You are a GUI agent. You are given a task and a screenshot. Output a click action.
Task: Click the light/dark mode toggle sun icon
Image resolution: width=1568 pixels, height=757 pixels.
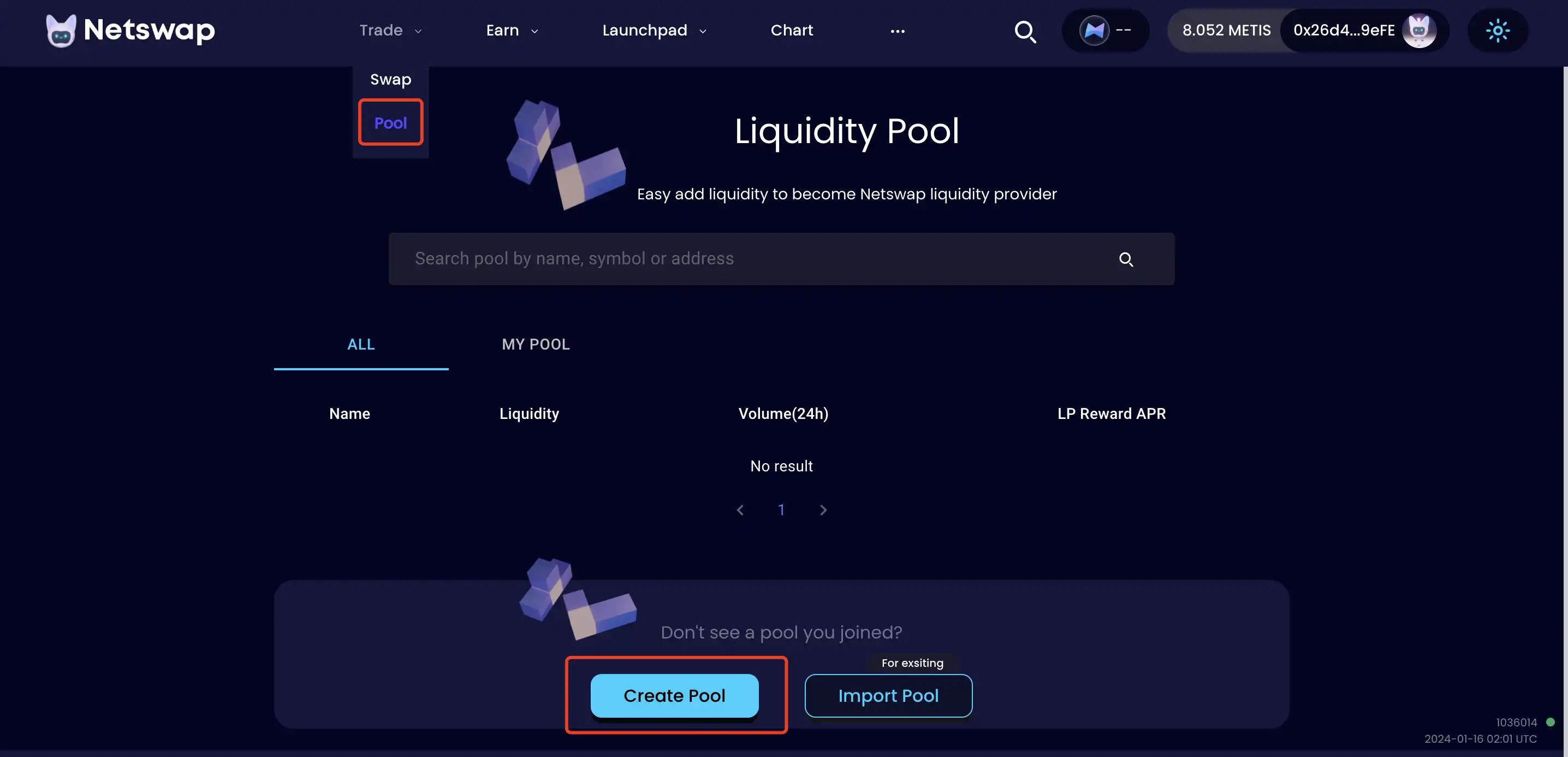click(1498, 30)
